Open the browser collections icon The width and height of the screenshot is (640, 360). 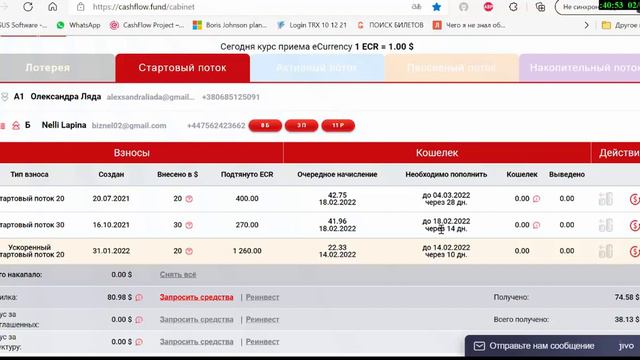pos(540,7)
